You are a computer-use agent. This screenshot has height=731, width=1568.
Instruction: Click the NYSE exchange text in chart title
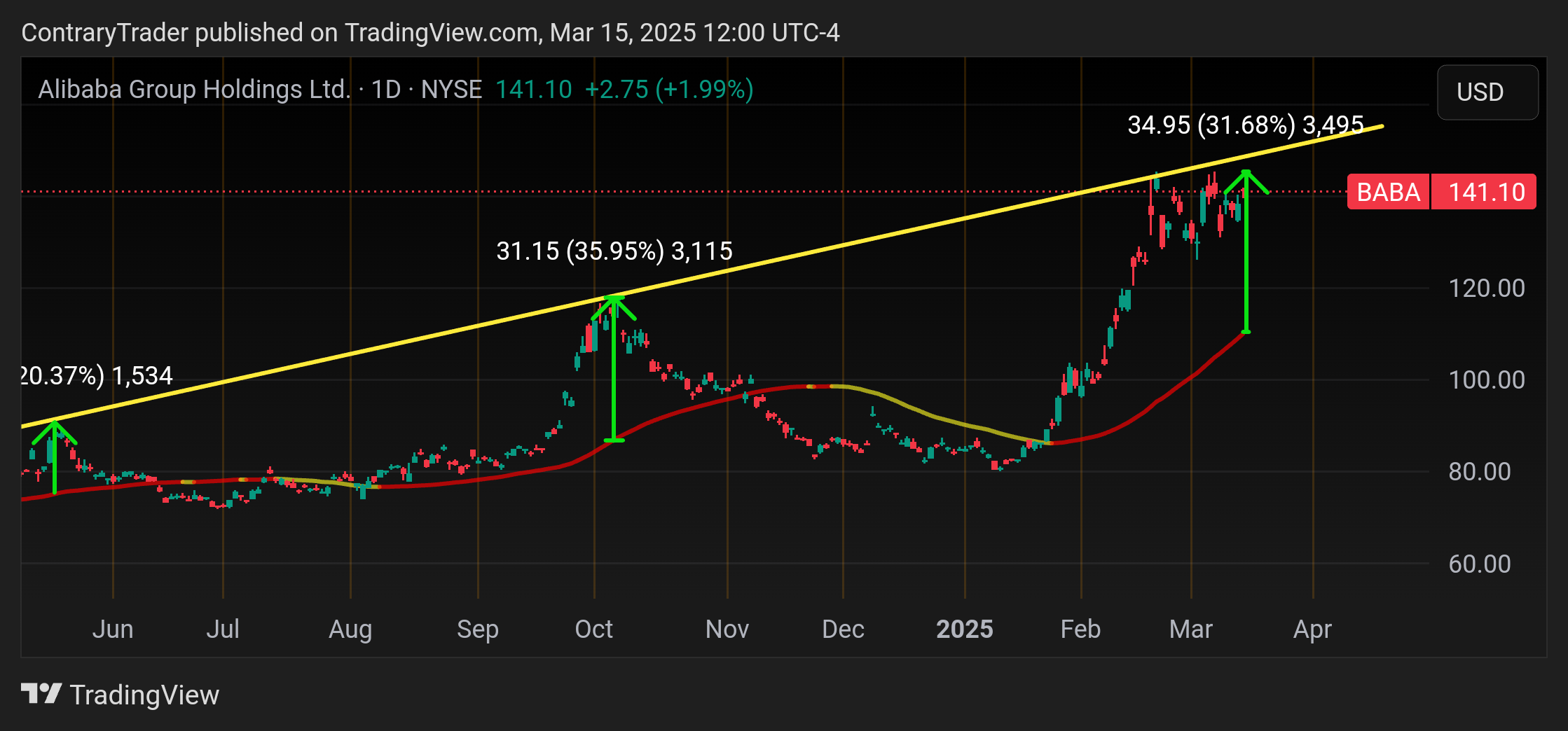(x=452, y=90)
